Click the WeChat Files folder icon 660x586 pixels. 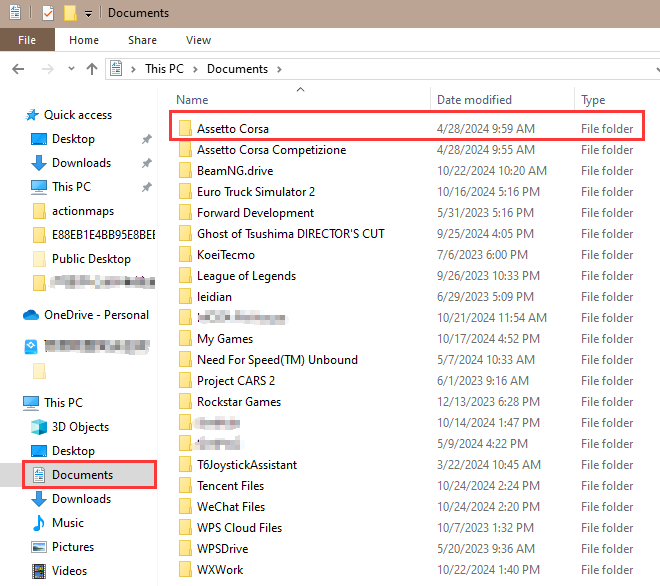click(x=185, y=507)
